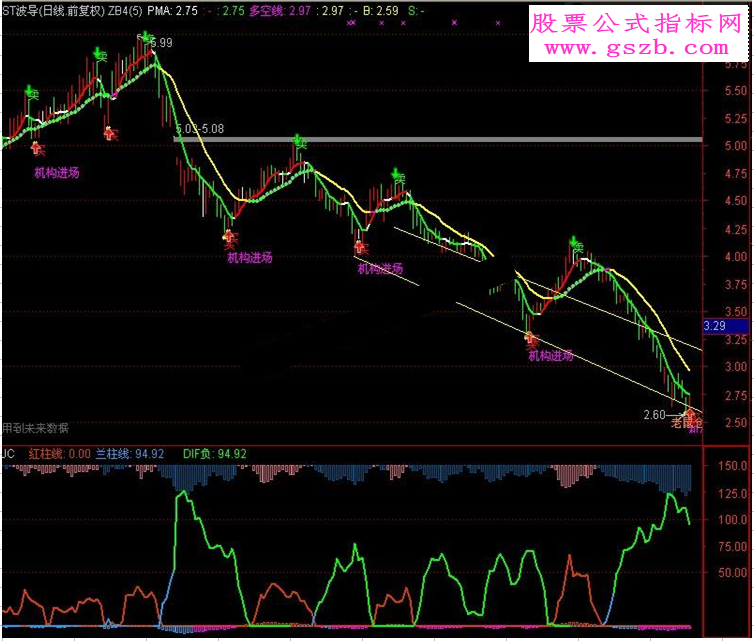Click the 100.0 value on the lower axis

[732, 520]
